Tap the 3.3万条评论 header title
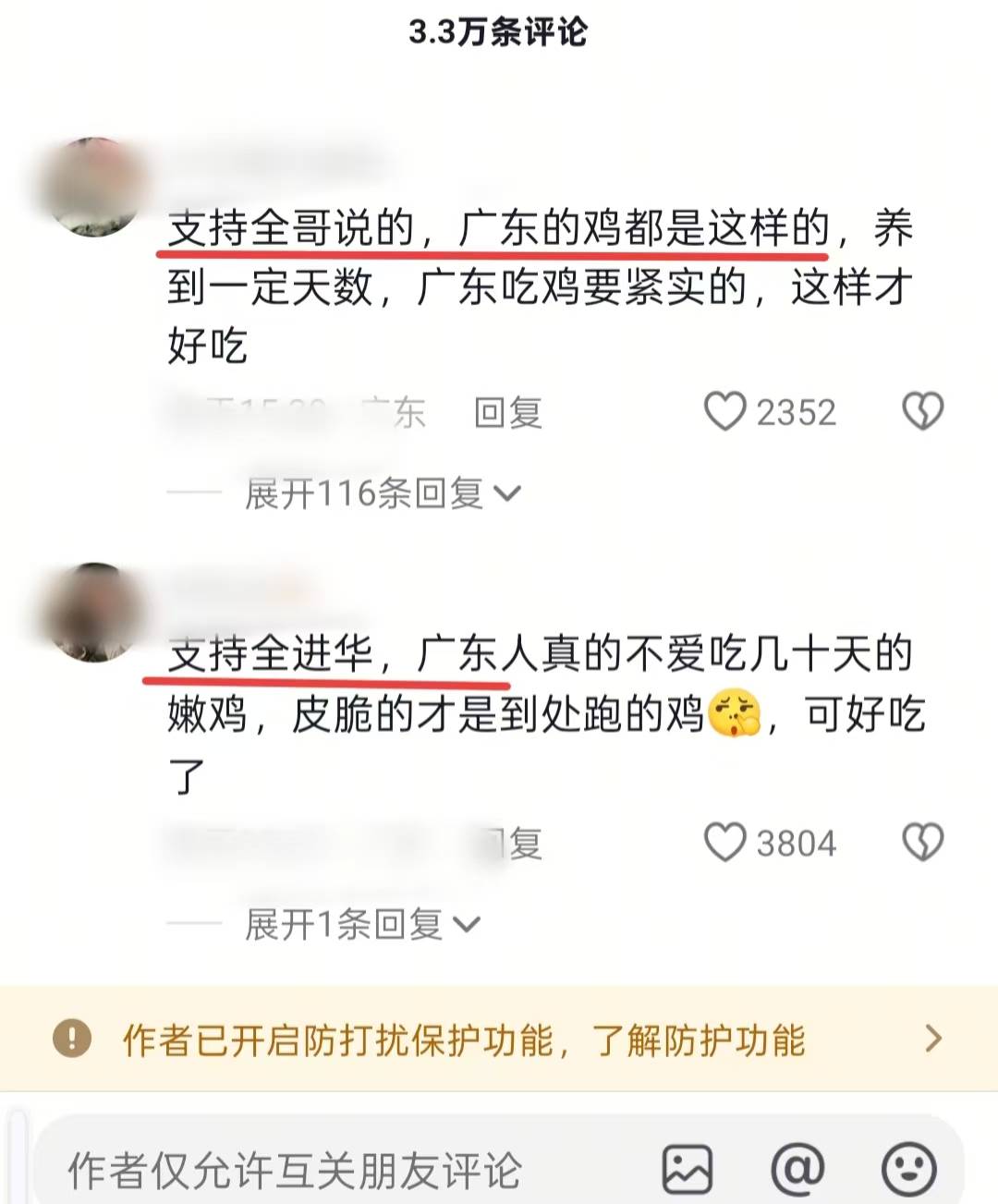 (498, 32)
